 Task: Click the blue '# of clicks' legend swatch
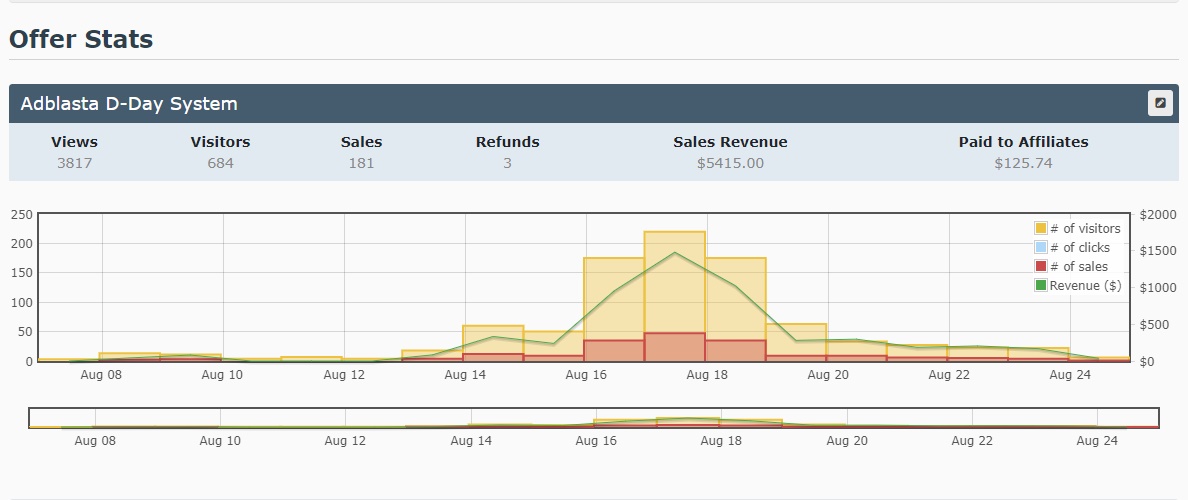[x=1041, y=247]
